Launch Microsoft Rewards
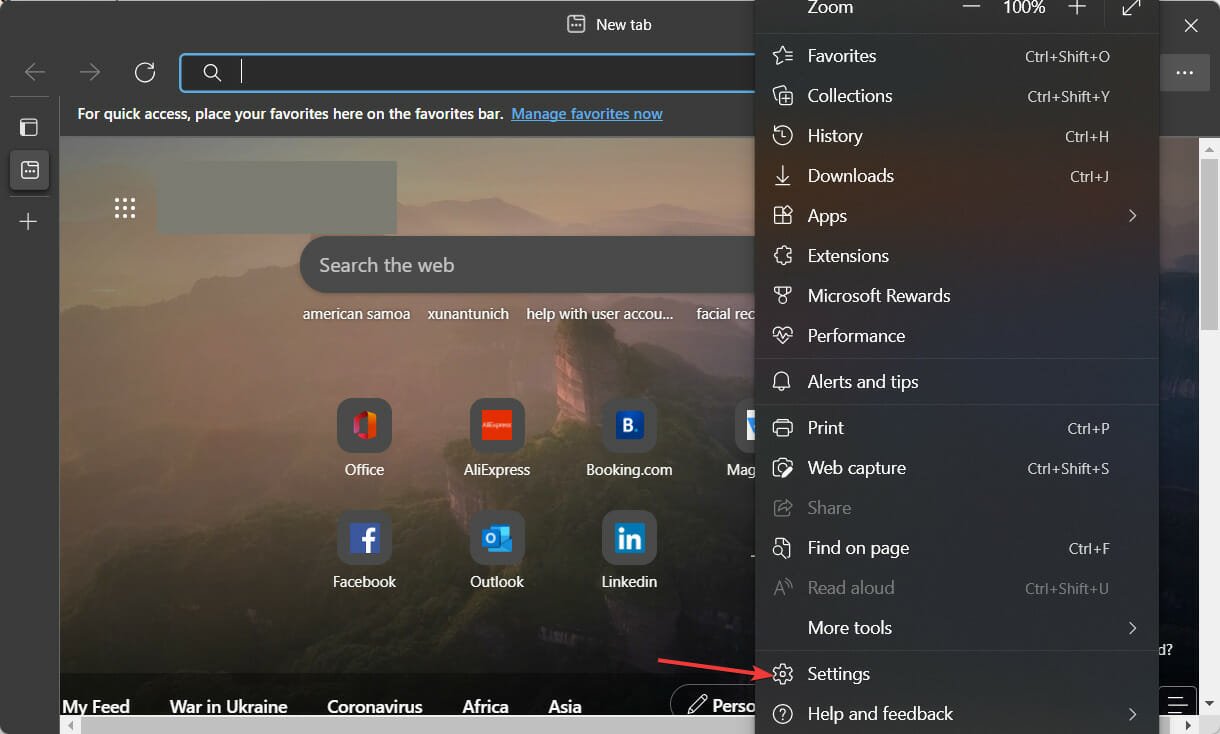 pyautogui.click(x=878, y=295)
